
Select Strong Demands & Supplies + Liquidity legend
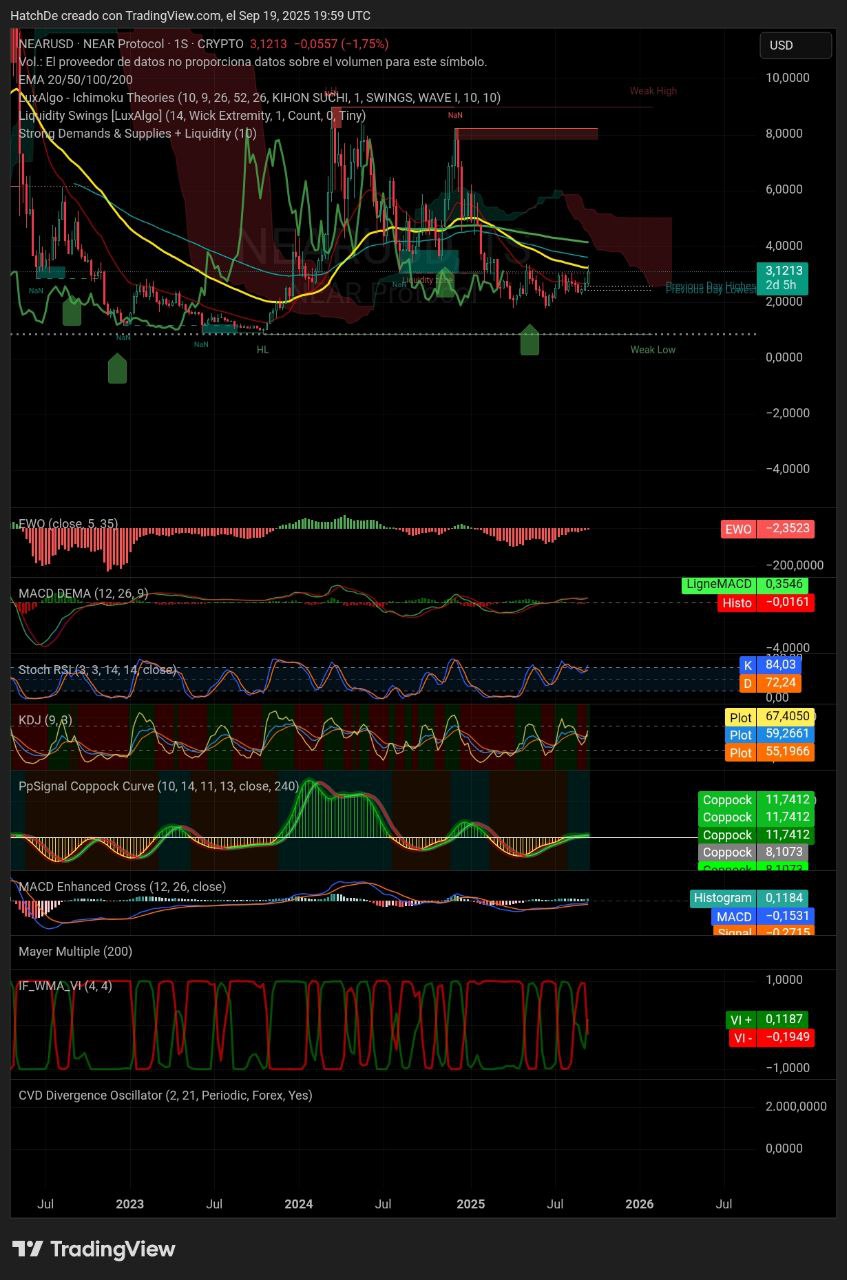[138, 134]
